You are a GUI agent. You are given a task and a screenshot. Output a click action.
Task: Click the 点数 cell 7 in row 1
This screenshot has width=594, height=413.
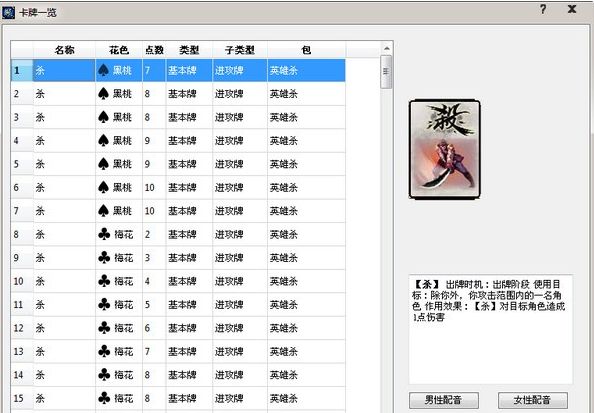pyautogui.click(x=154, y=70)
